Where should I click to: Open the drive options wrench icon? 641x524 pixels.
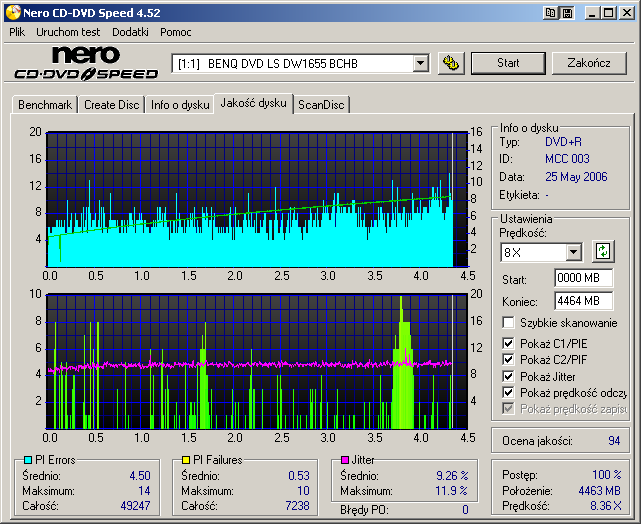[x=451, y=63]
